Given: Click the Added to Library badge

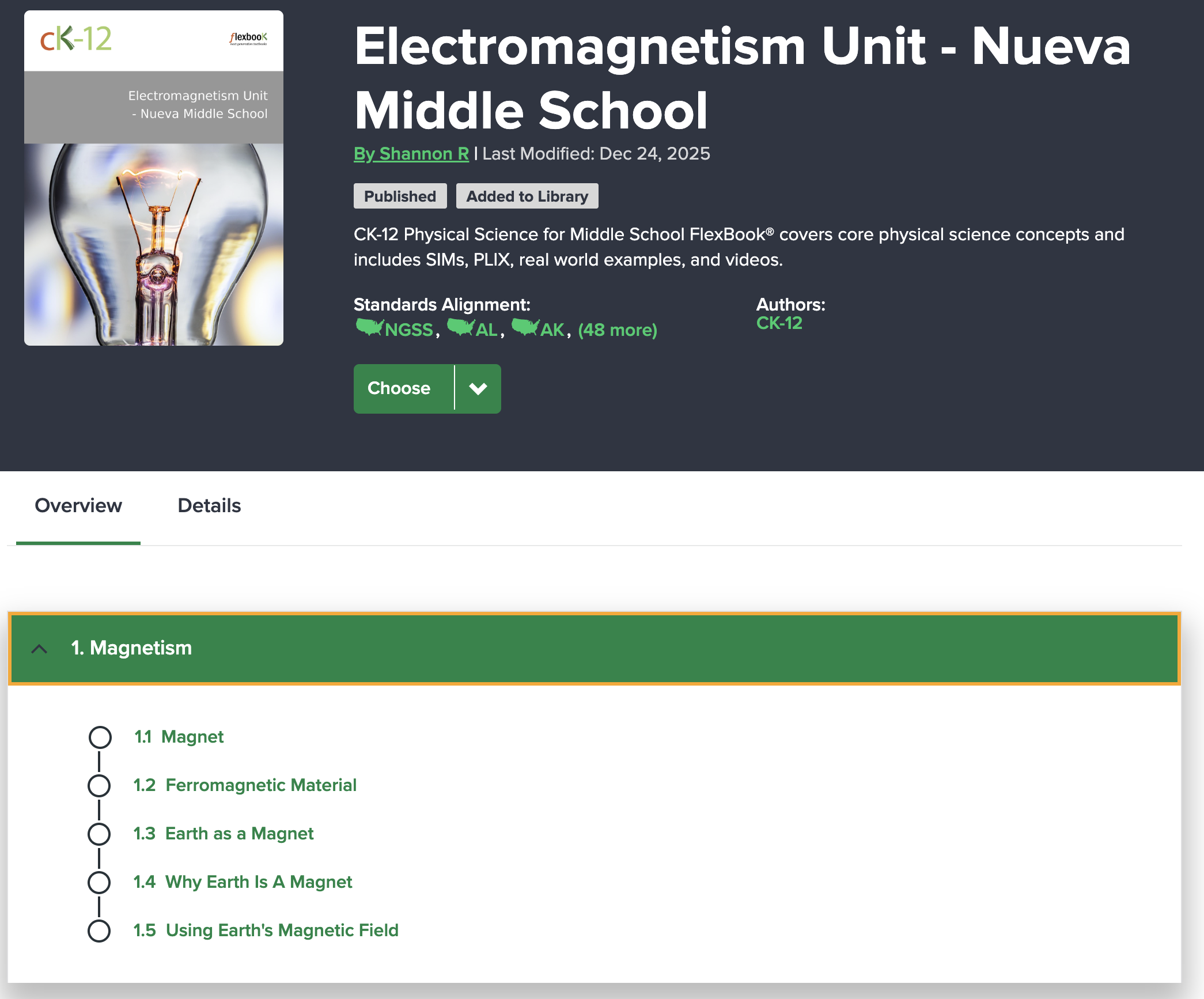Looking at the screenshot, I should [x=527, y=196].
